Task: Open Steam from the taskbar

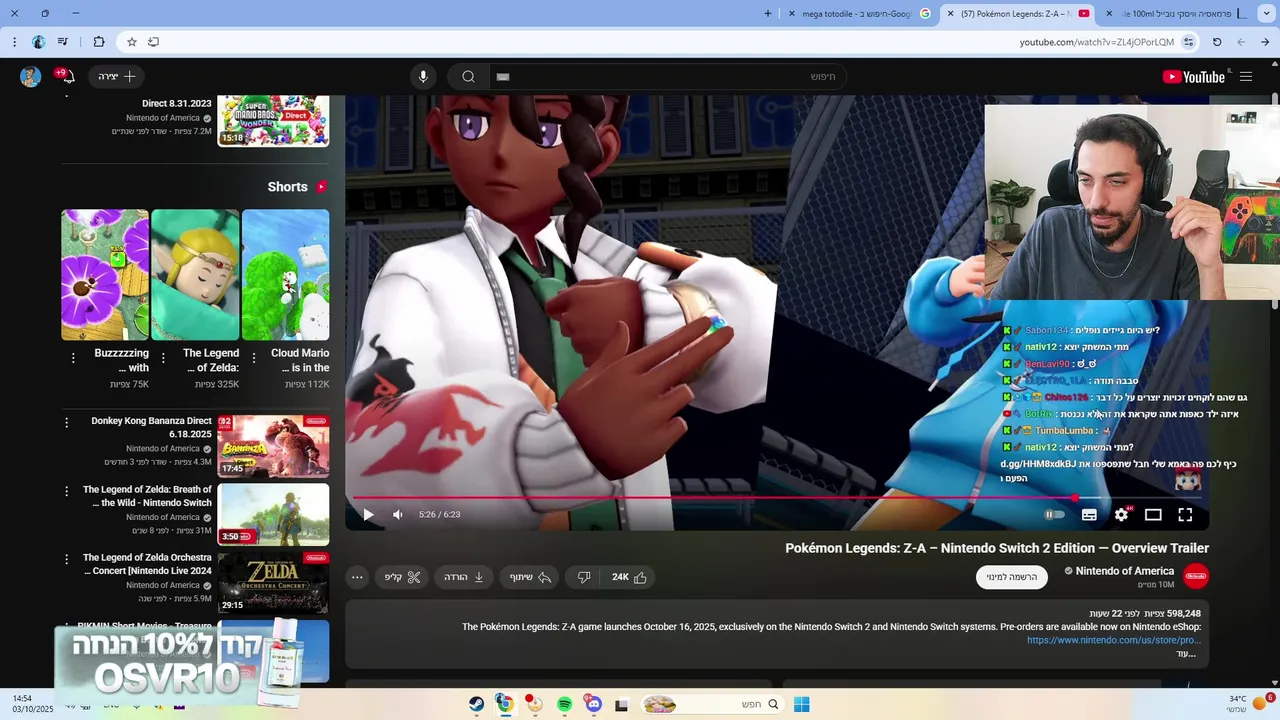Action: (477, 704)
